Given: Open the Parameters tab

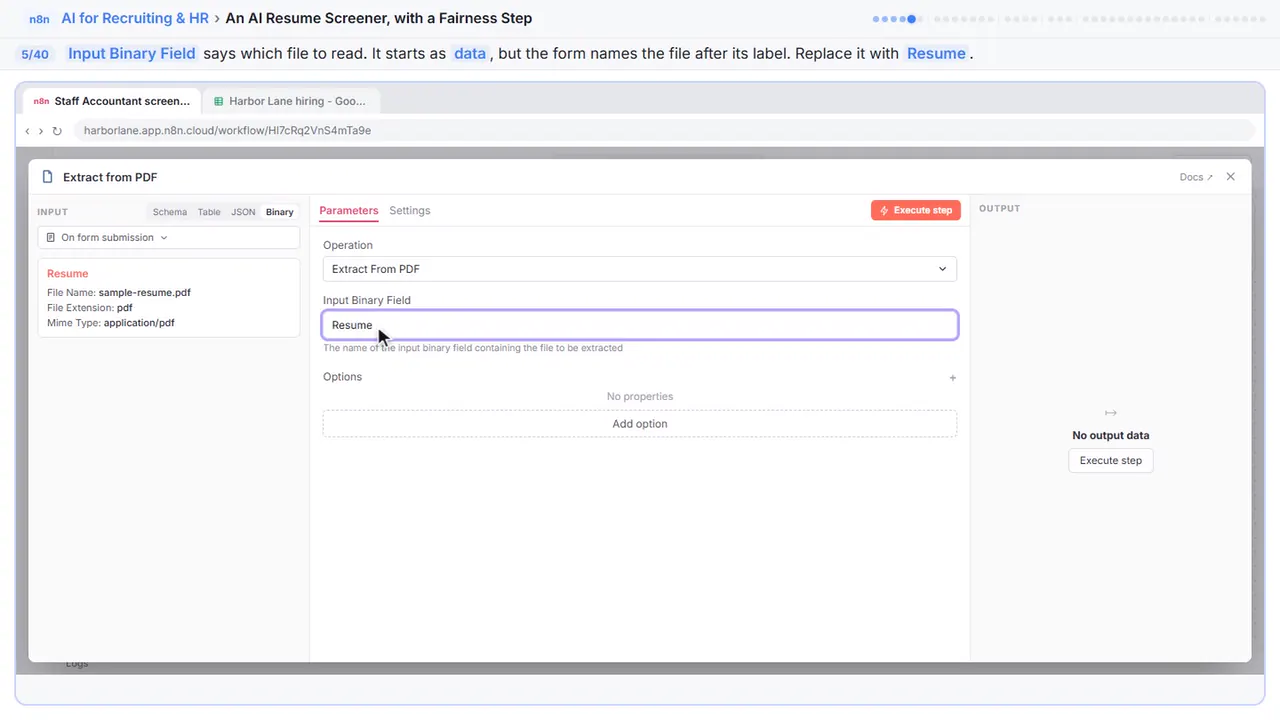Looking at the screenshot, I should coord(349,211).
